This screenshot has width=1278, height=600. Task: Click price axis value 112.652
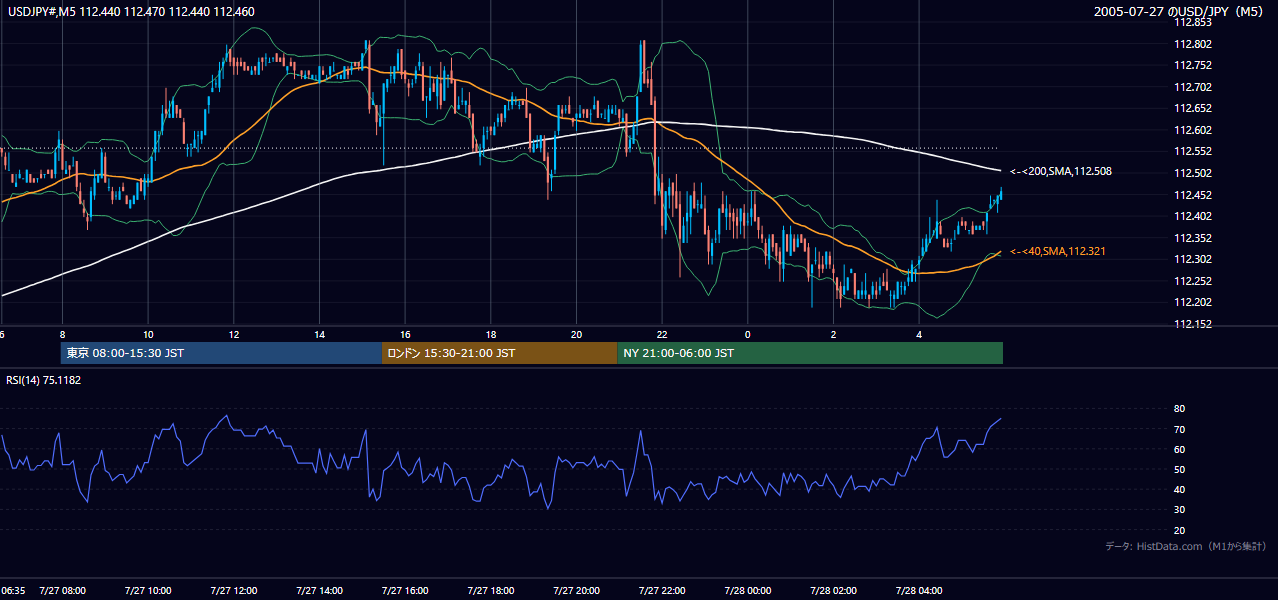tap(1194, 108)
